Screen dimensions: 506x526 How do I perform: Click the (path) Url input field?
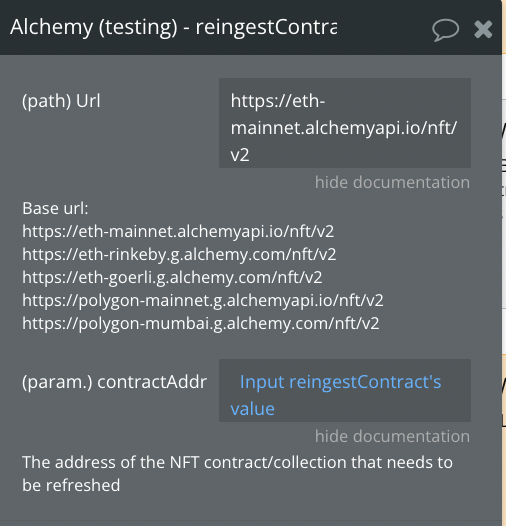[345, 123]
